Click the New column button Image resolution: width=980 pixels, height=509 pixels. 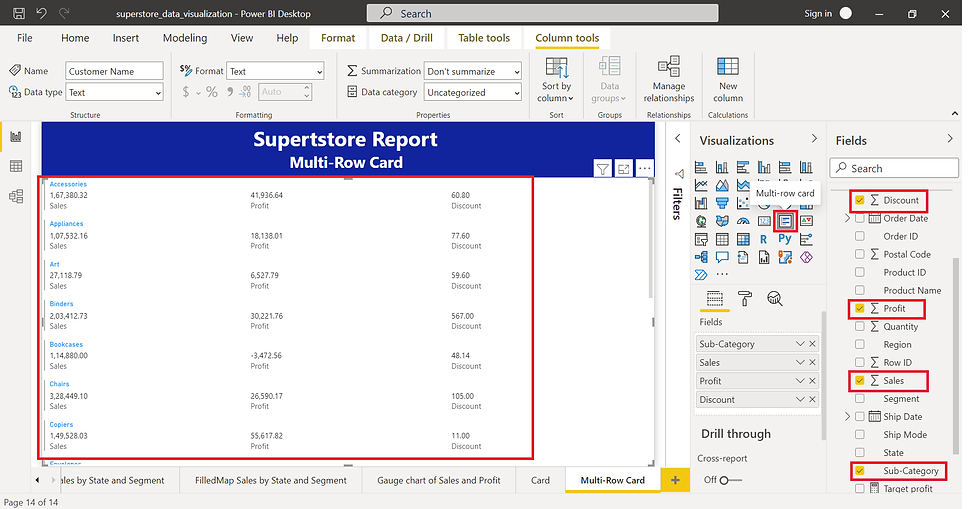[728, 80]
